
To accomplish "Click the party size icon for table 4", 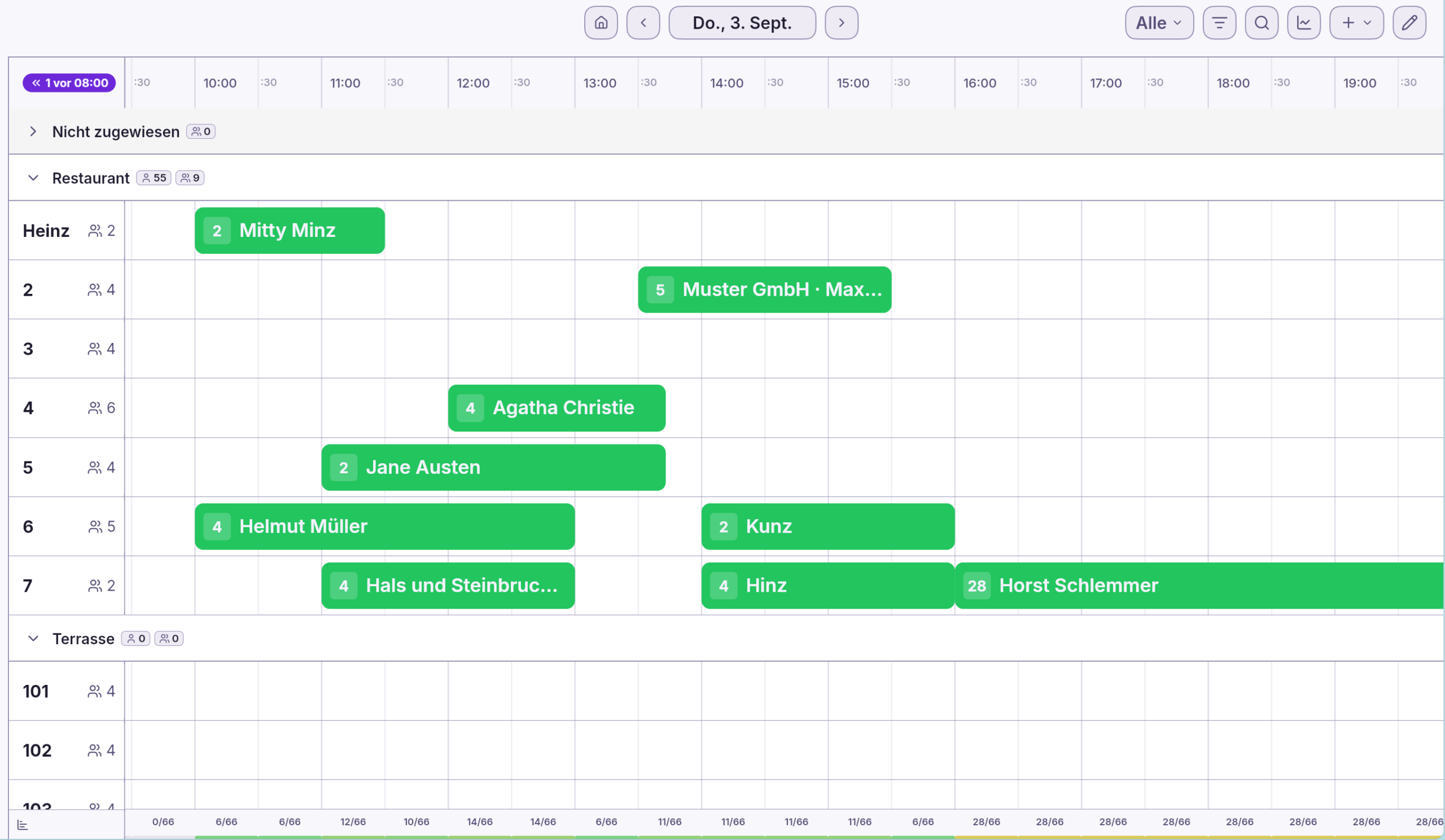I will coord(95,408).
